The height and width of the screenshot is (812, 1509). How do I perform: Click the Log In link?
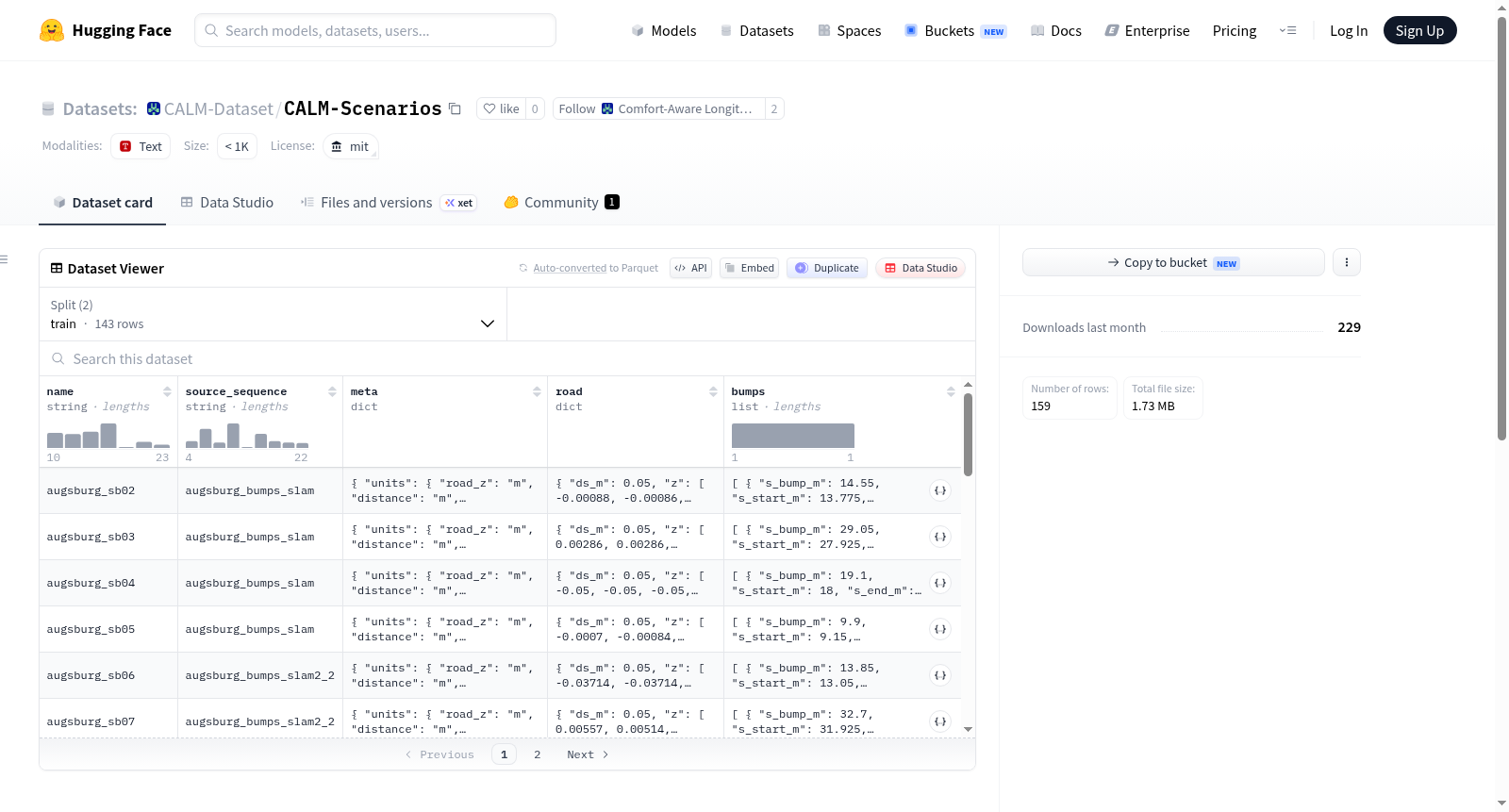pyautogui.click(x=1349, y=31)
